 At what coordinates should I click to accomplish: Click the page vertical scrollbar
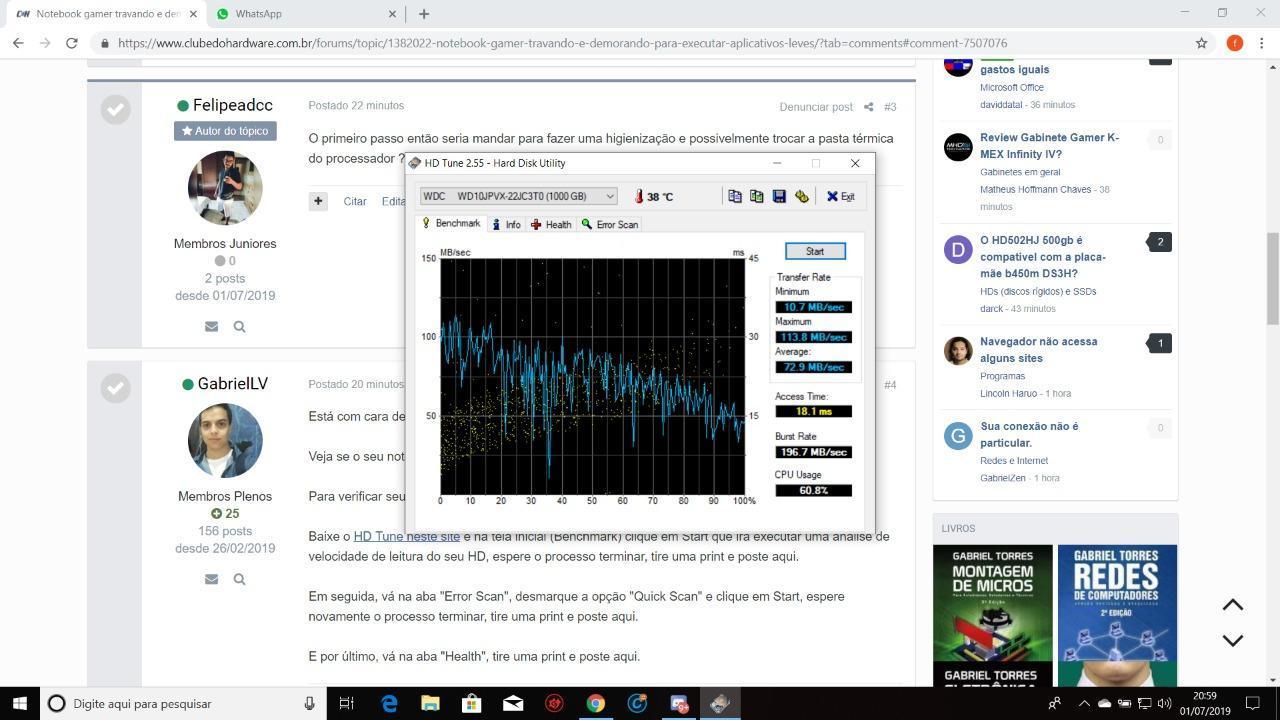click(1272, 278)
